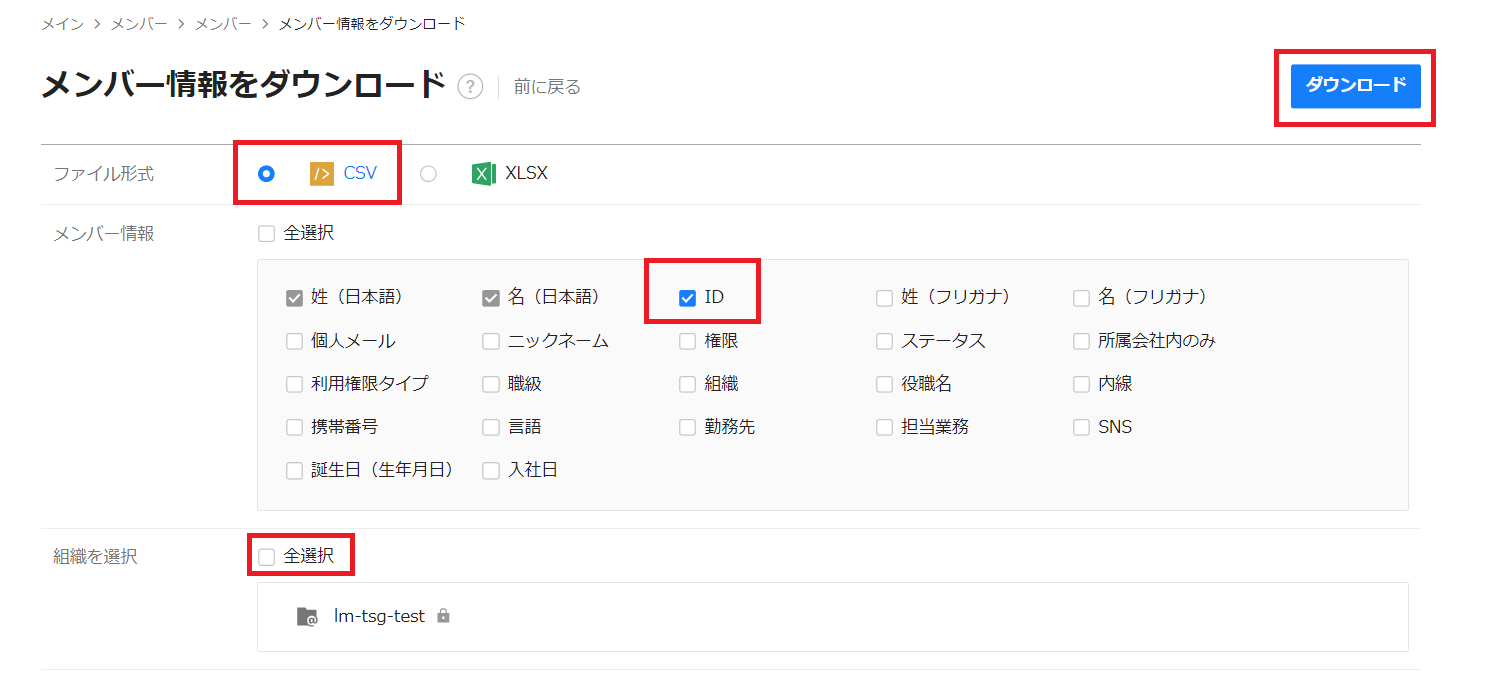This screenshot has height=694, width=1489.
Task: Go to メイン in breadcrumb
Action: [62, 23]
